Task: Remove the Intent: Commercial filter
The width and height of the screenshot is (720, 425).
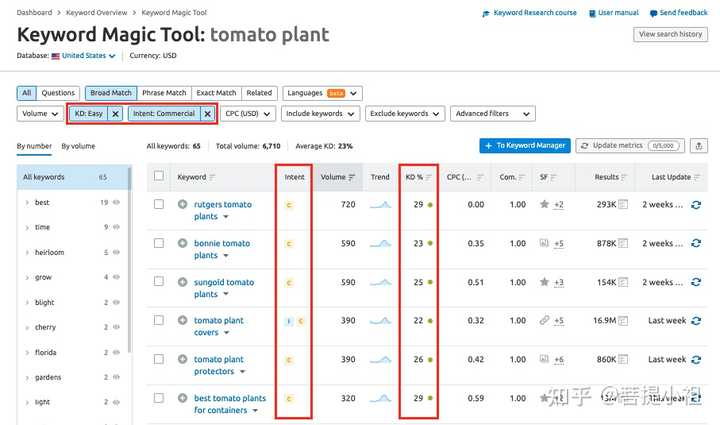Action: click(208, 114)
